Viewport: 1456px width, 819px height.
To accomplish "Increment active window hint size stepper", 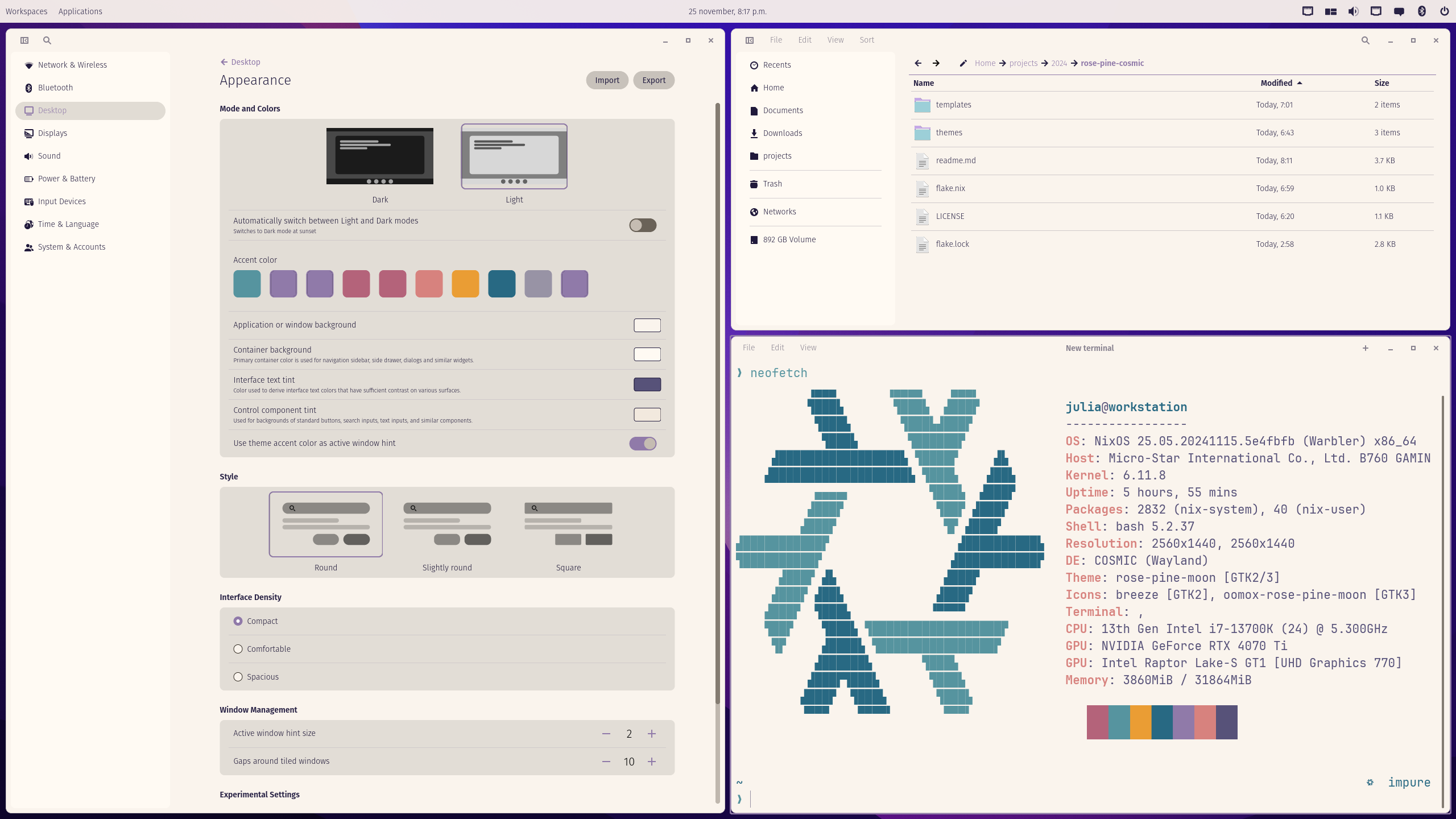I will (651, 733).
